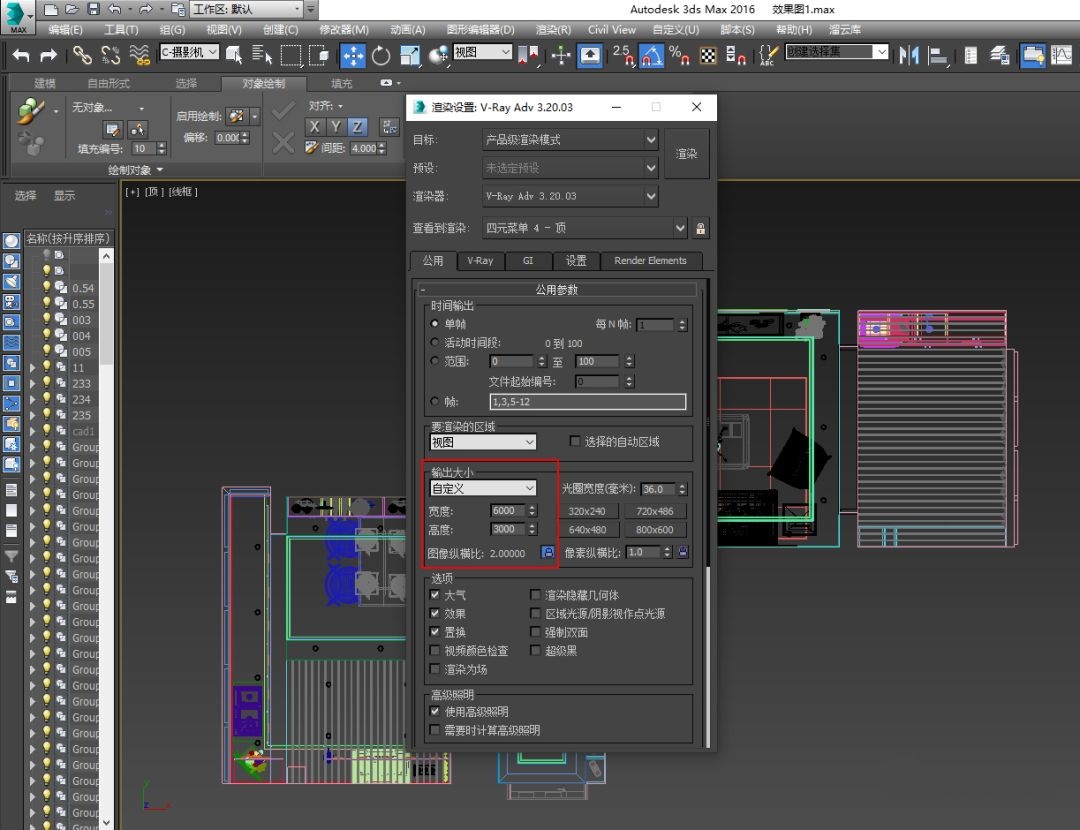Activate the Select and Rotate tool
Viewport: 1080px width, 830px height.
381,55
